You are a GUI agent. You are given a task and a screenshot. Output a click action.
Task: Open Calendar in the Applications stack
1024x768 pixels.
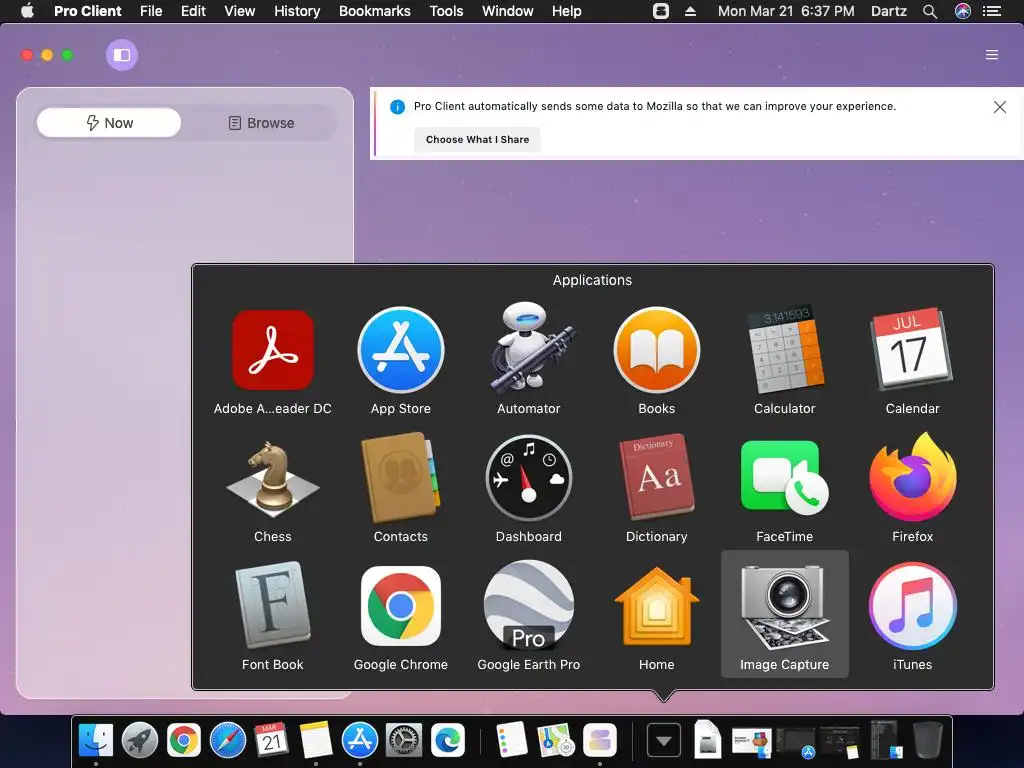912,349
